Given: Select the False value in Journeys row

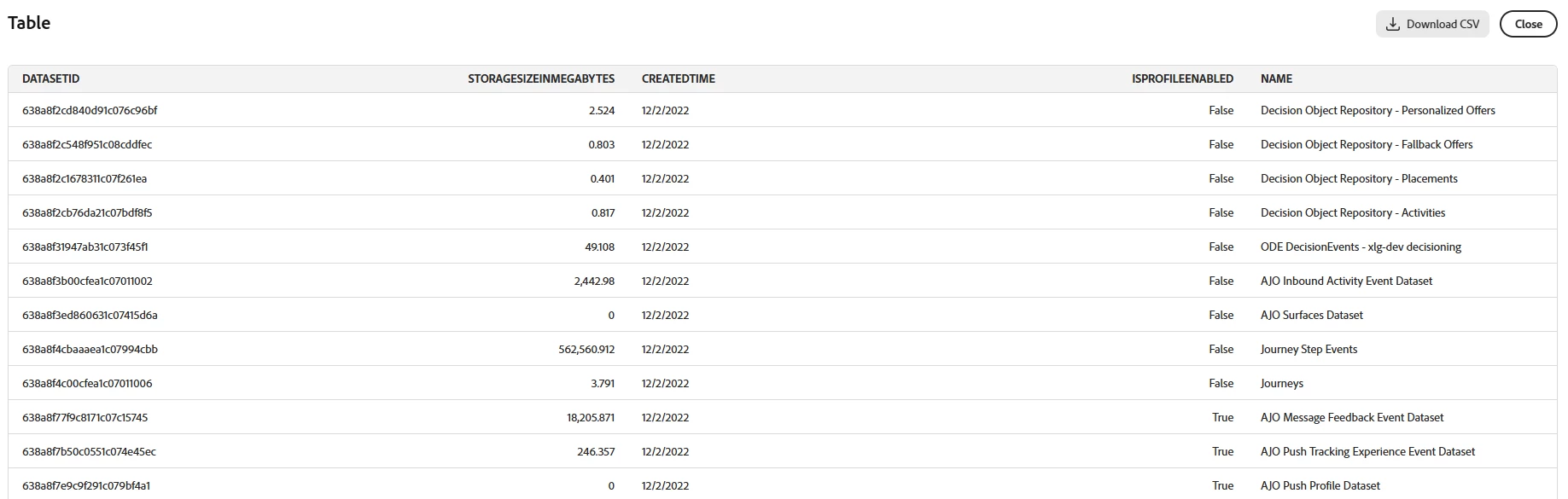Looking at the screenshot, I should pyautogui.click(x=1221, y=383).
